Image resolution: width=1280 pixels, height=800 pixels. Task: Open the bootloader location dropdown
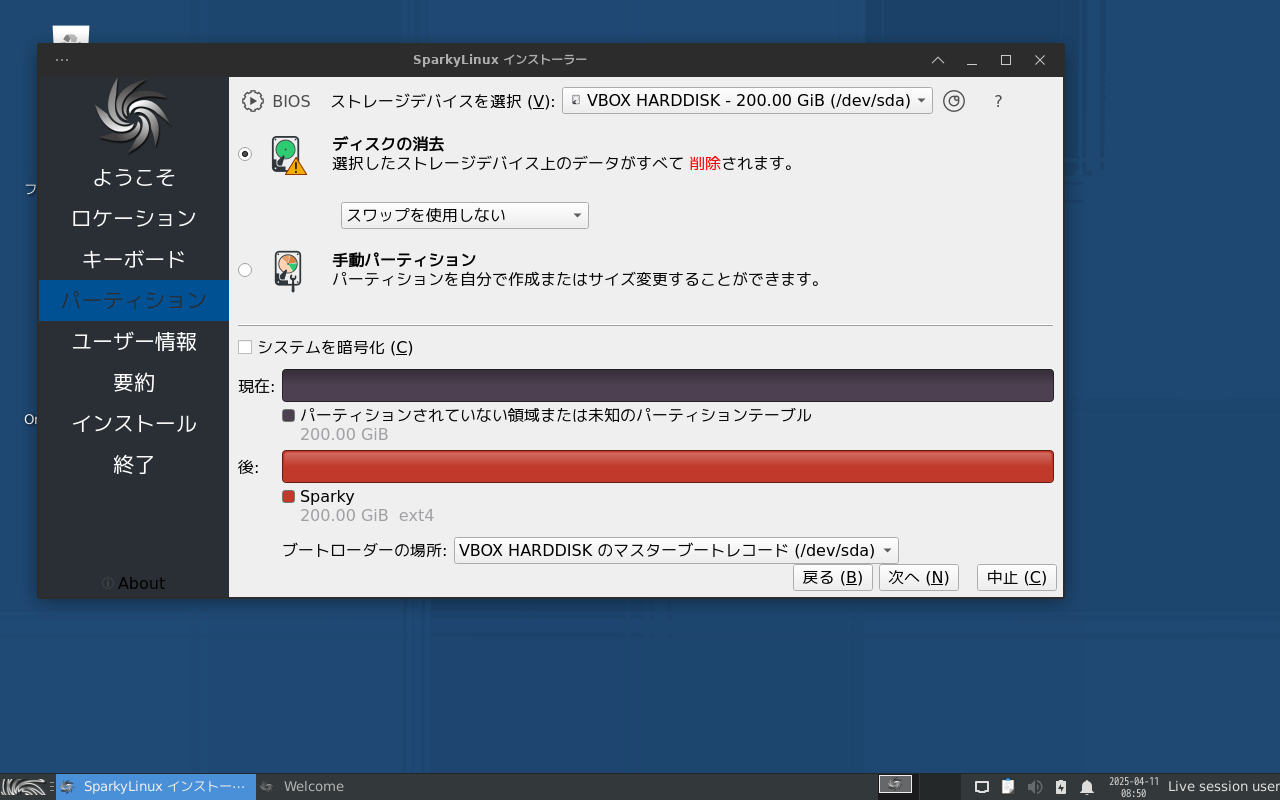[x=676, y=550]
